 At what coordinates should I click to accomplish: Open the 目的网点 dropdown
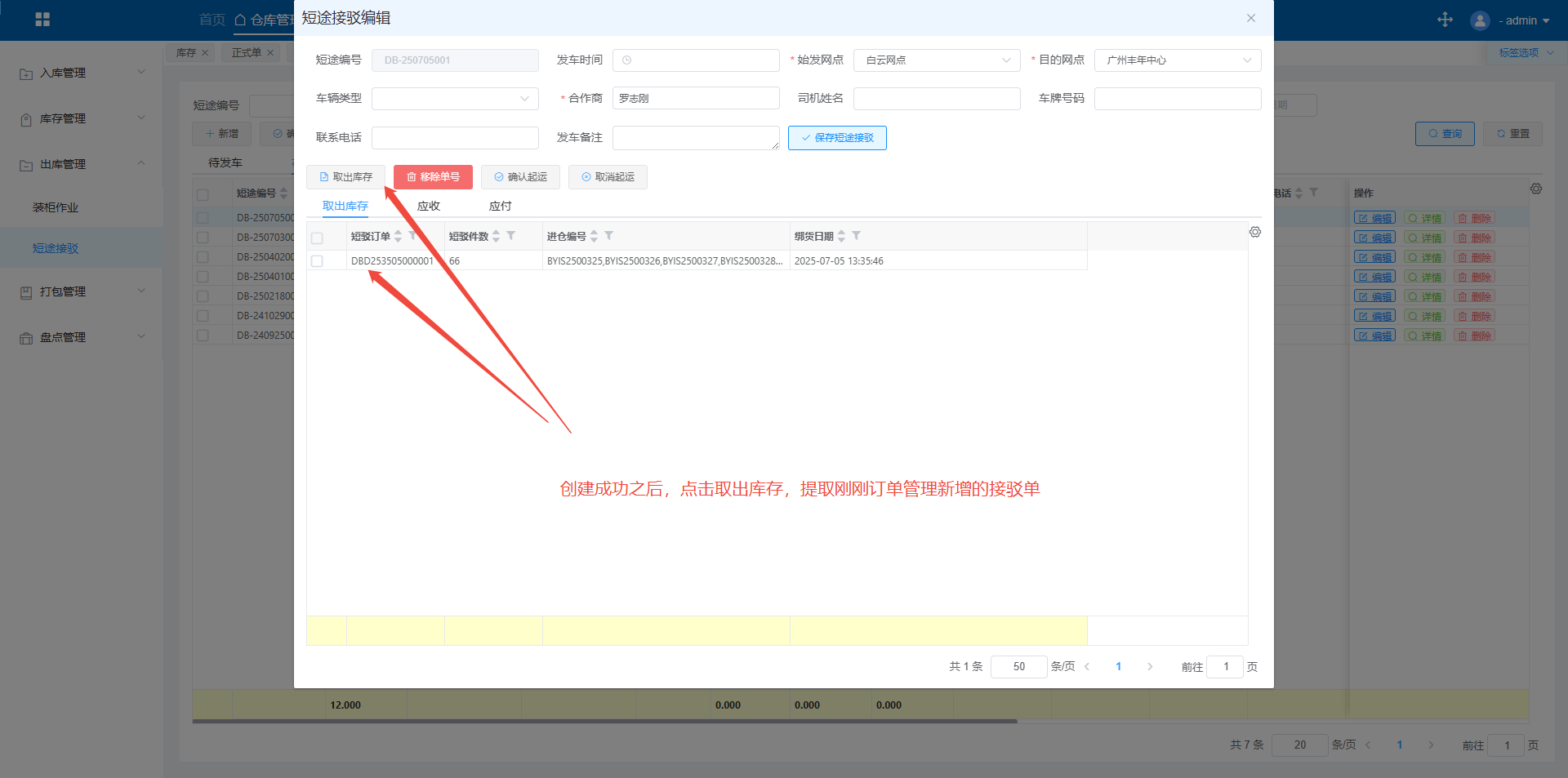point(1177,60)
